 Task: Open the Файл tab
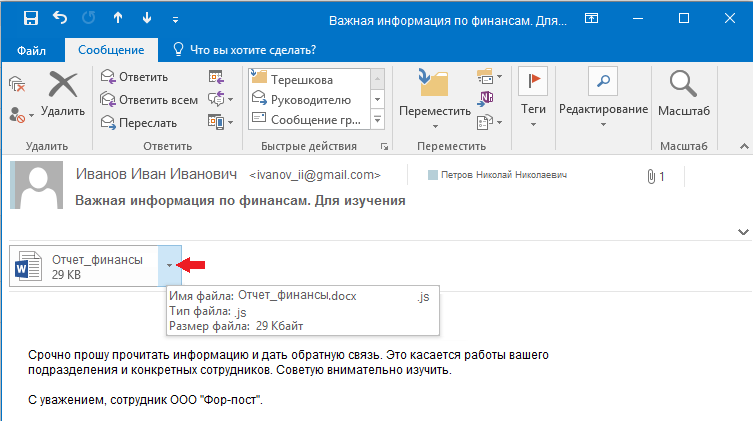[x=32, y=50]
